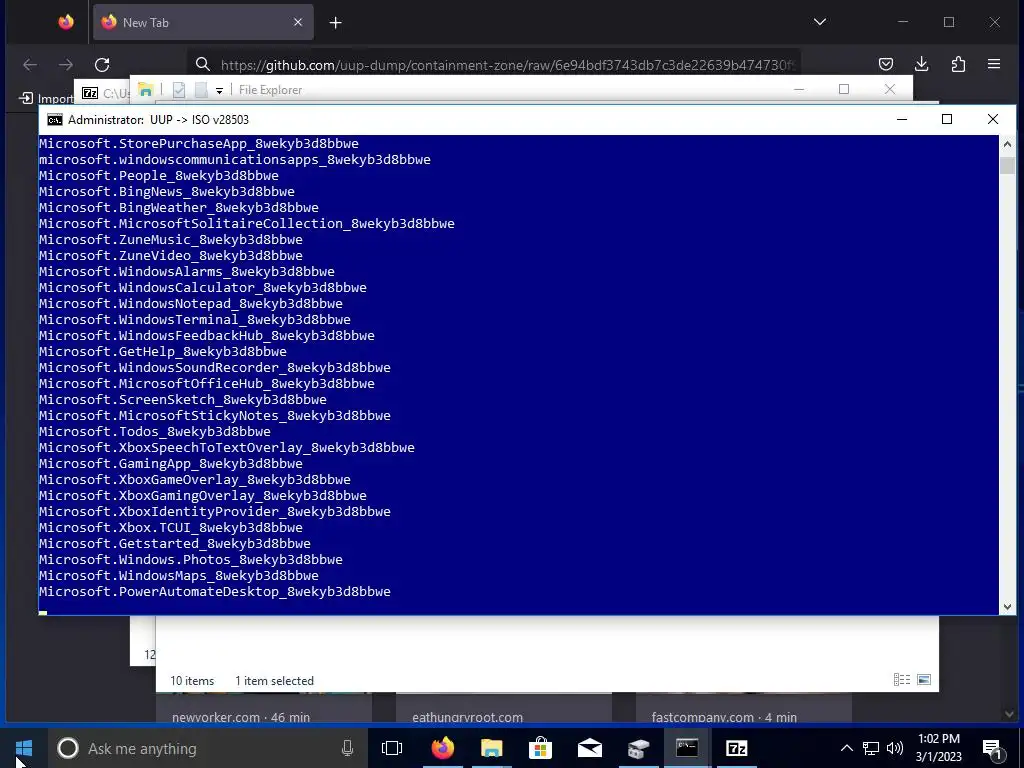Open Firefox from the taskbar
The image size is (1024, 768).
443,748
